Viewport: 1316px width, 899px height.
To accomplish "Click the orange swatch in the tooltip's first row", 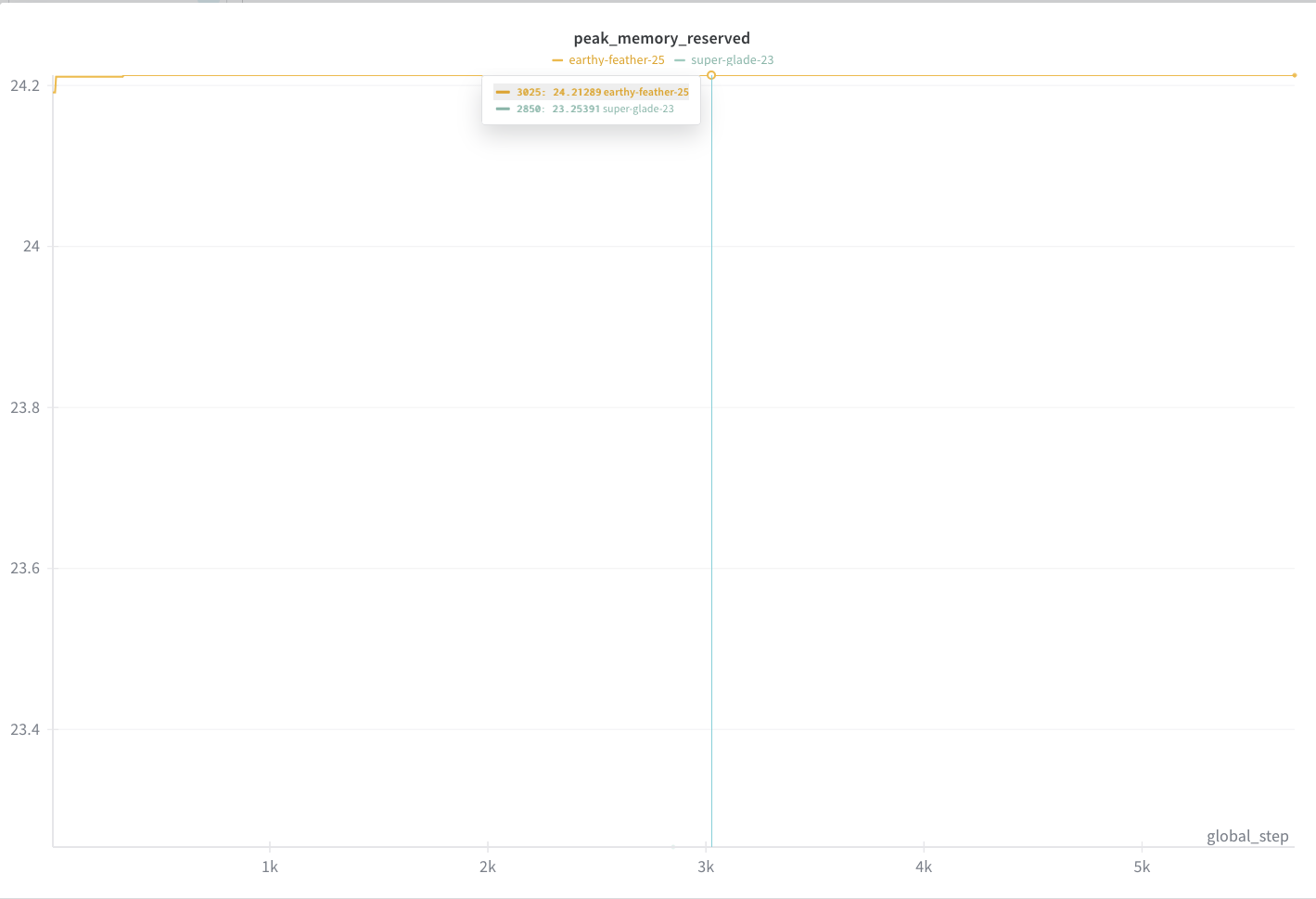I will 503,92.
